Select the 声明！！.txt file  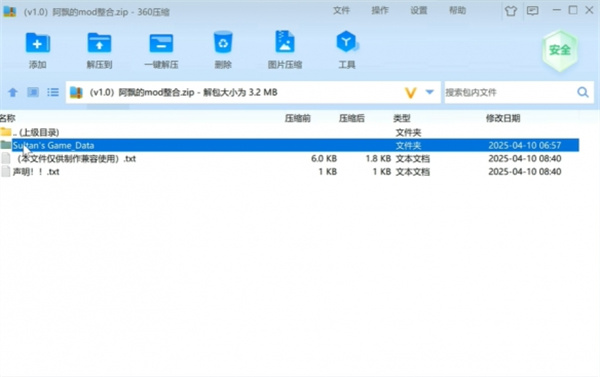pos(289,171)
